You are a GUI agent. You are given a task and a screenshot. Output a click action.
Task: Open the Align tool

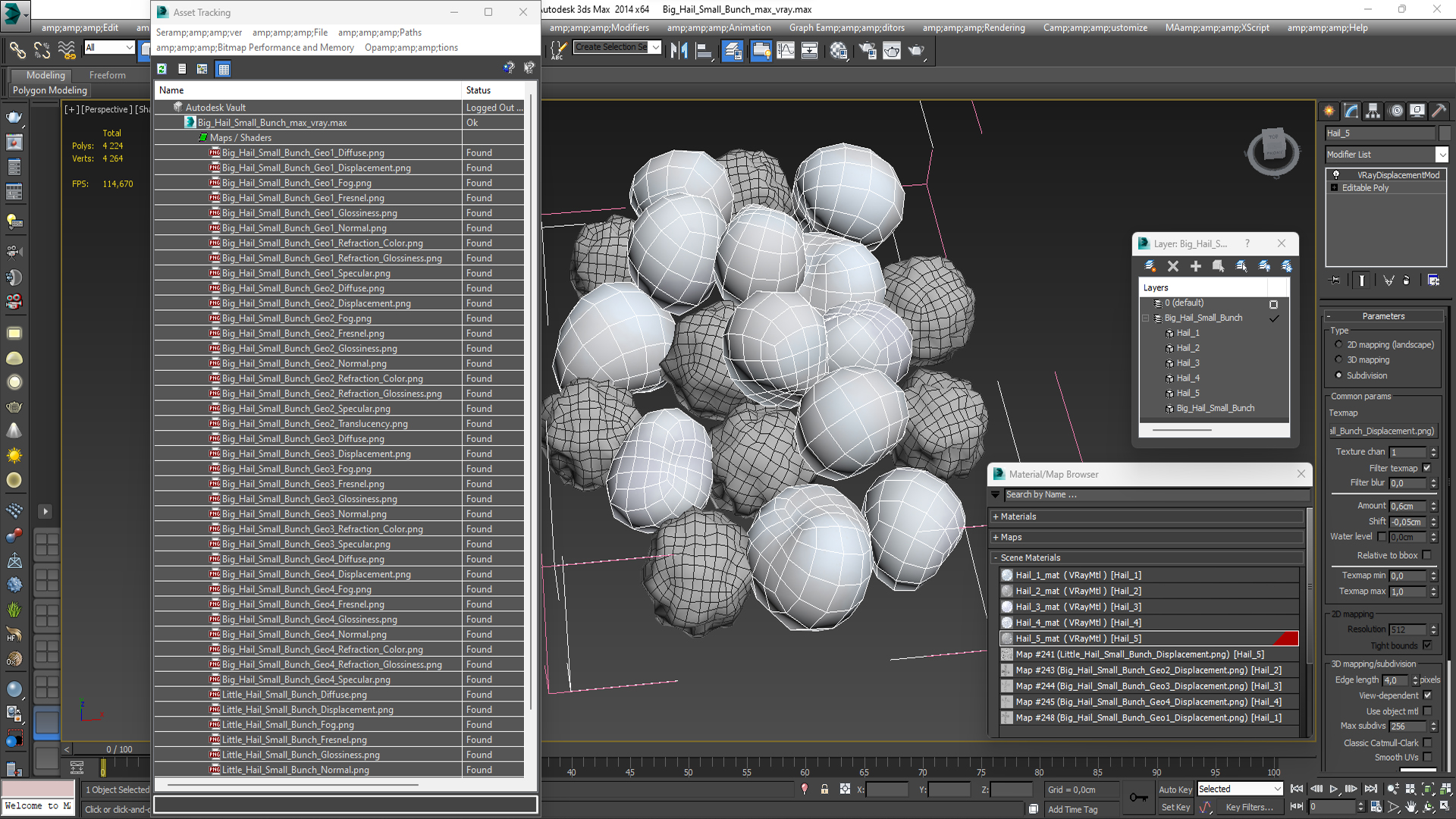tap(704, 51)
